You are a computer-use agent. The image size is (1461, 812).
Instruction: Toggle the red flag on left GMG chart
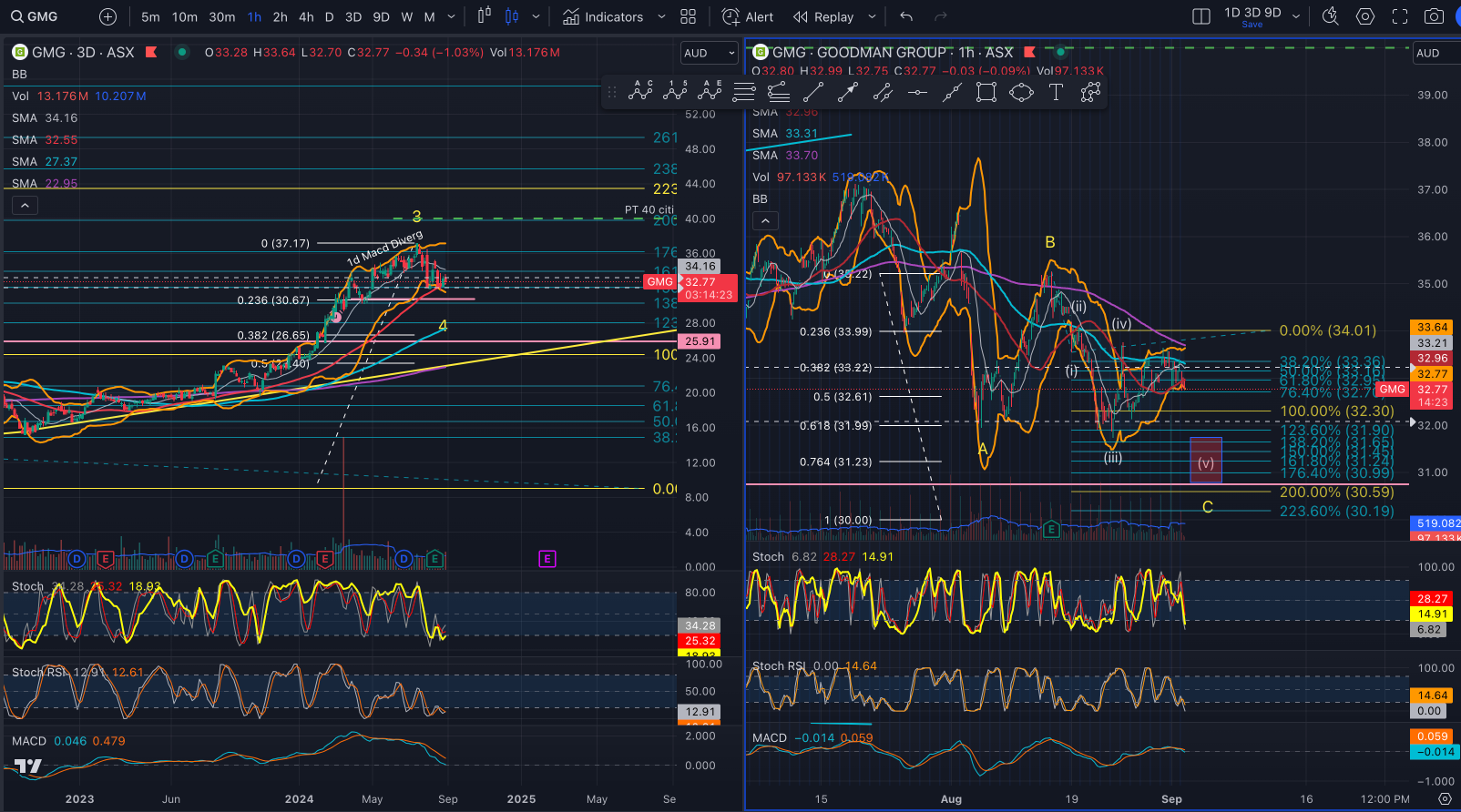click(x=152, y=52)
